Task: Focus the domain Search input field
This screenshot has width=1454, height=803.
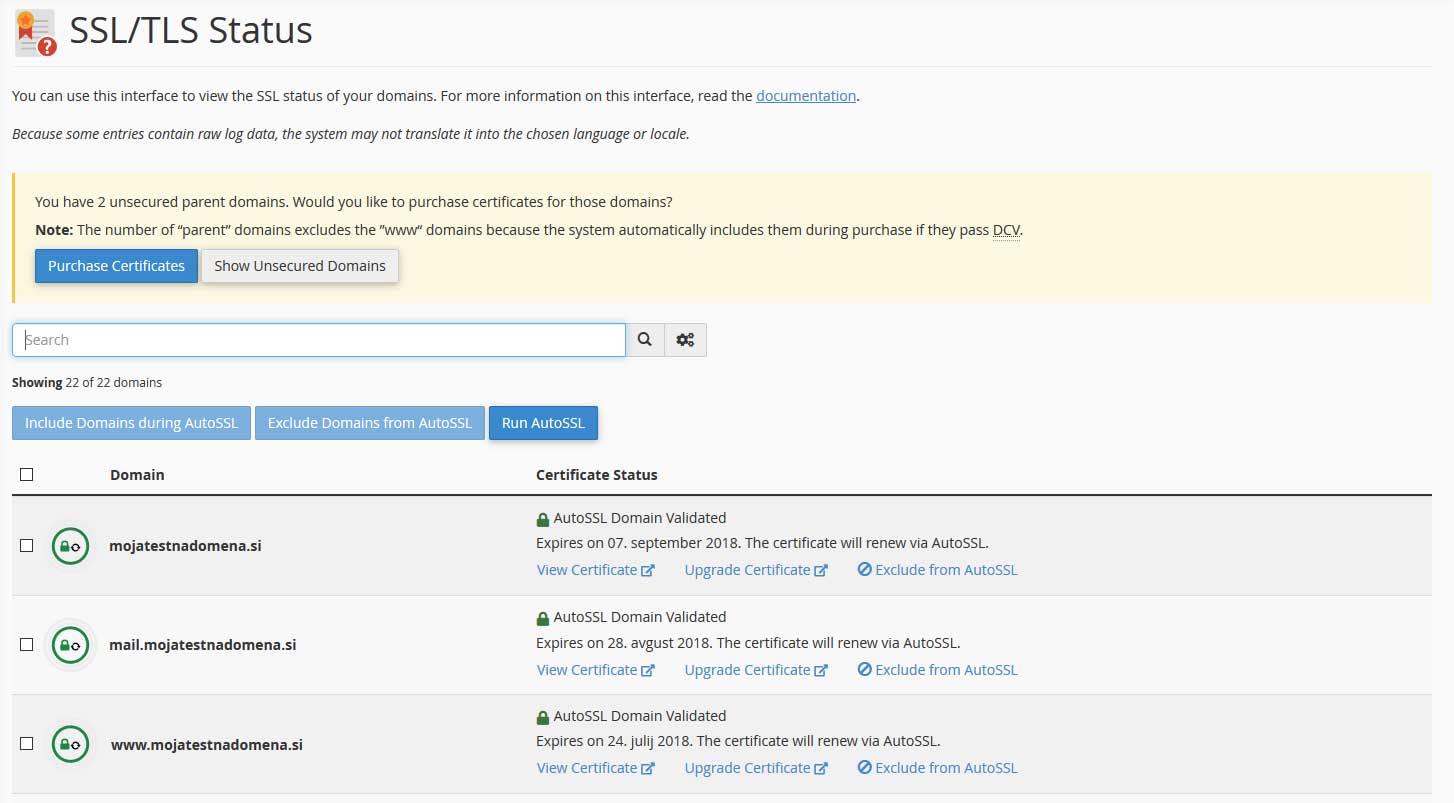Action: (x=318, y=340)
